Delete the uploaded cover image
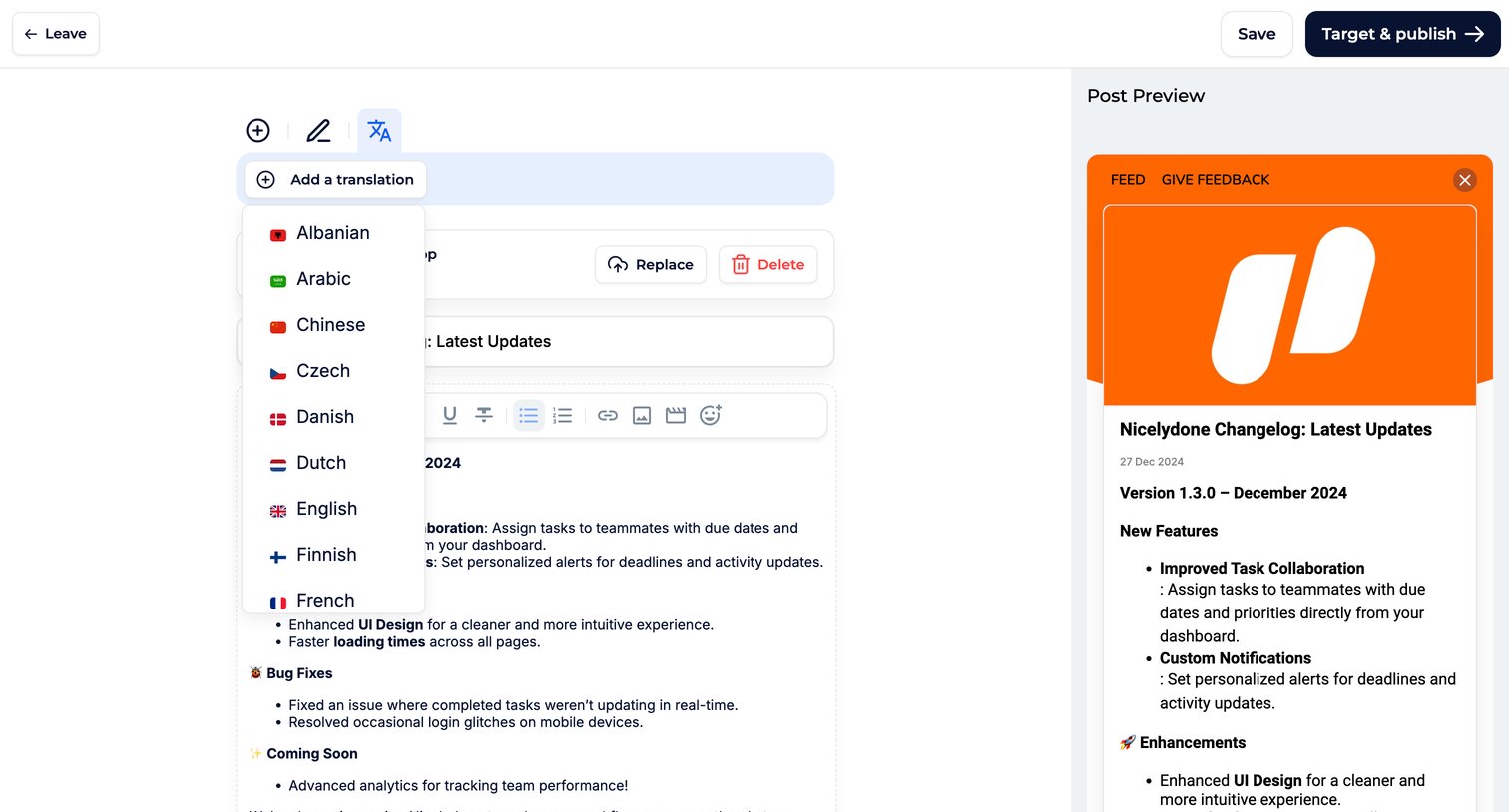 click(x=768, y=264)
